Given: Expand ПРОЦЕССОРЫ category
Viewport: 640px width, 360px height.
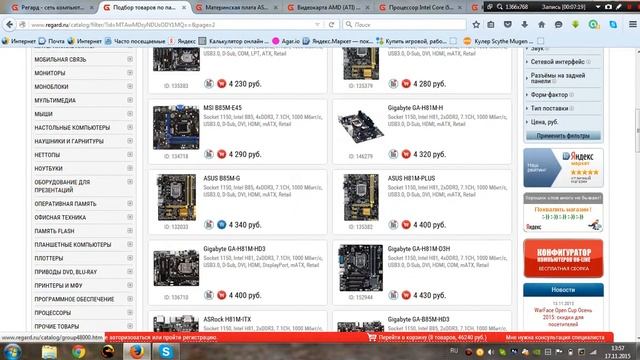Looking at the screenshot, I should [x=130, y=312].
